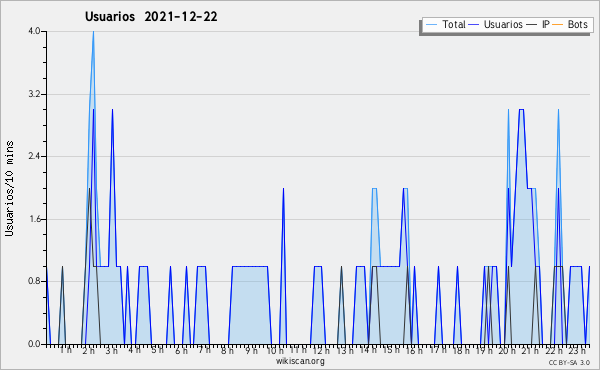
Task: Click the 20 h x-axis label
Action: [x=507, y=351]
